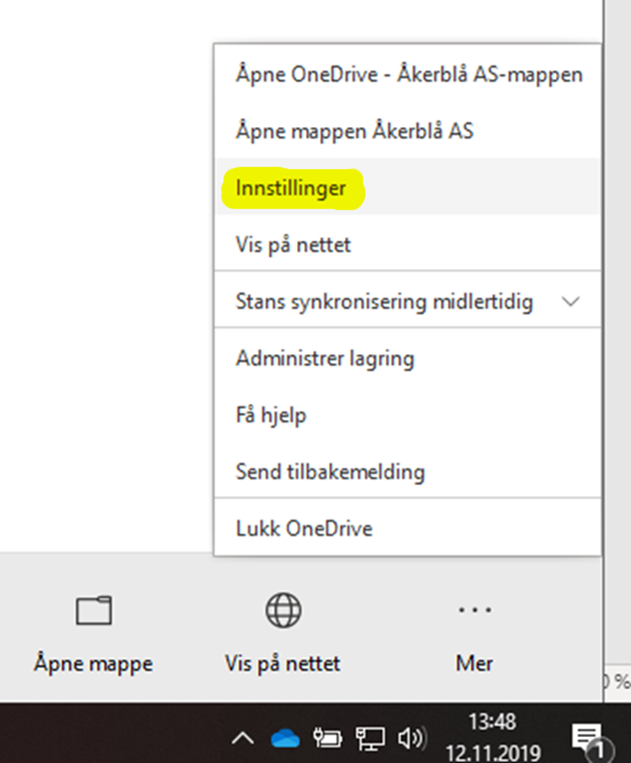This screenshot has height=763, width=631.
Task: Select the Få hjelp entry
Action: pos(271,414)
